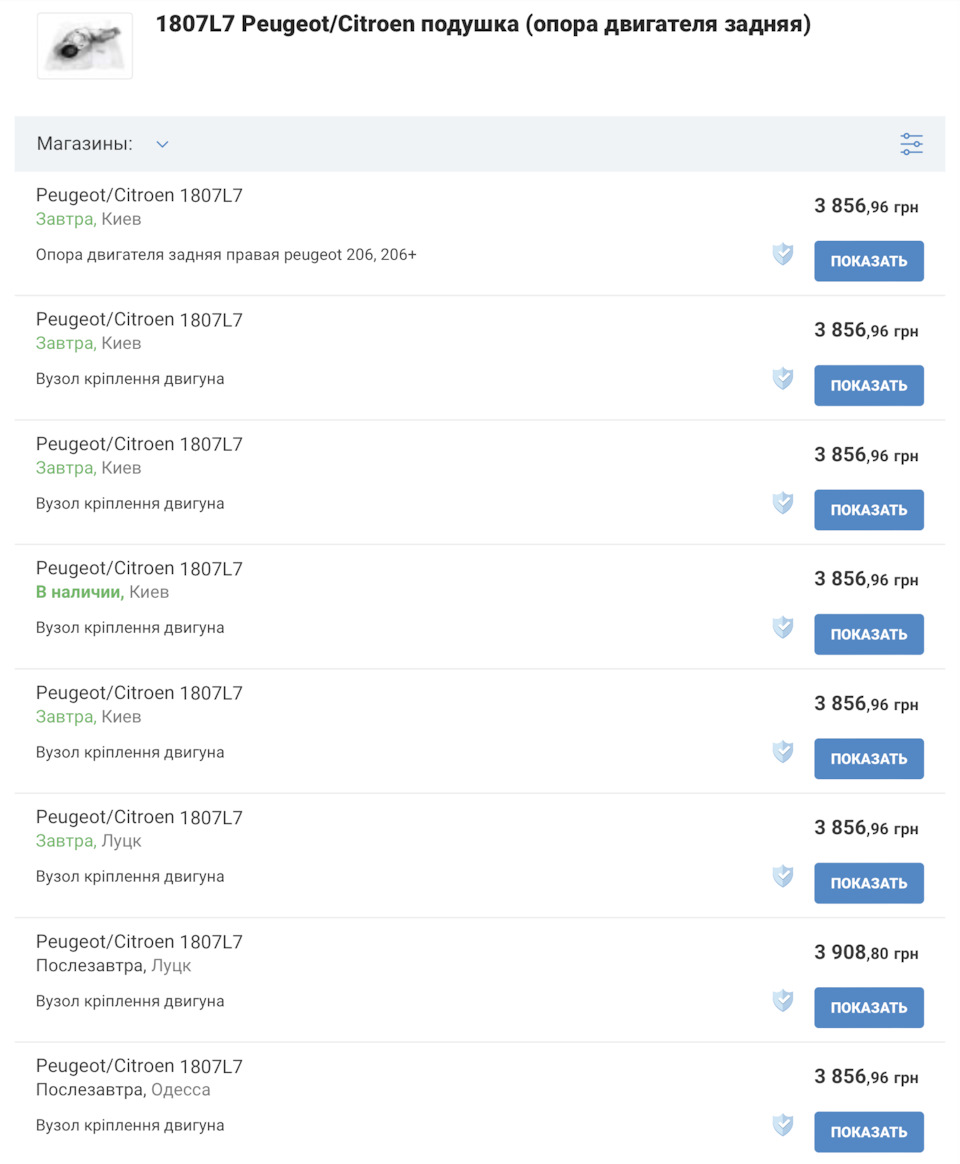The height and width of the screenshot is (1164, 960).
Task: Open the filter settings sliders icon
Action: click(x=911, y=144)
